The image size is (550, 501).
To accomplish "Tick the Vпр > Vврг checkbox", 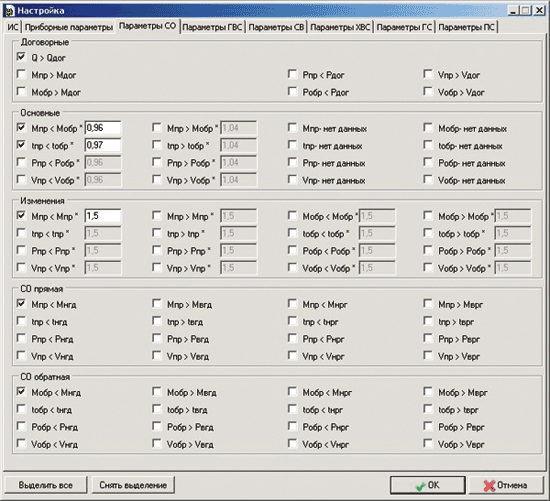I will tap(428, 355).
